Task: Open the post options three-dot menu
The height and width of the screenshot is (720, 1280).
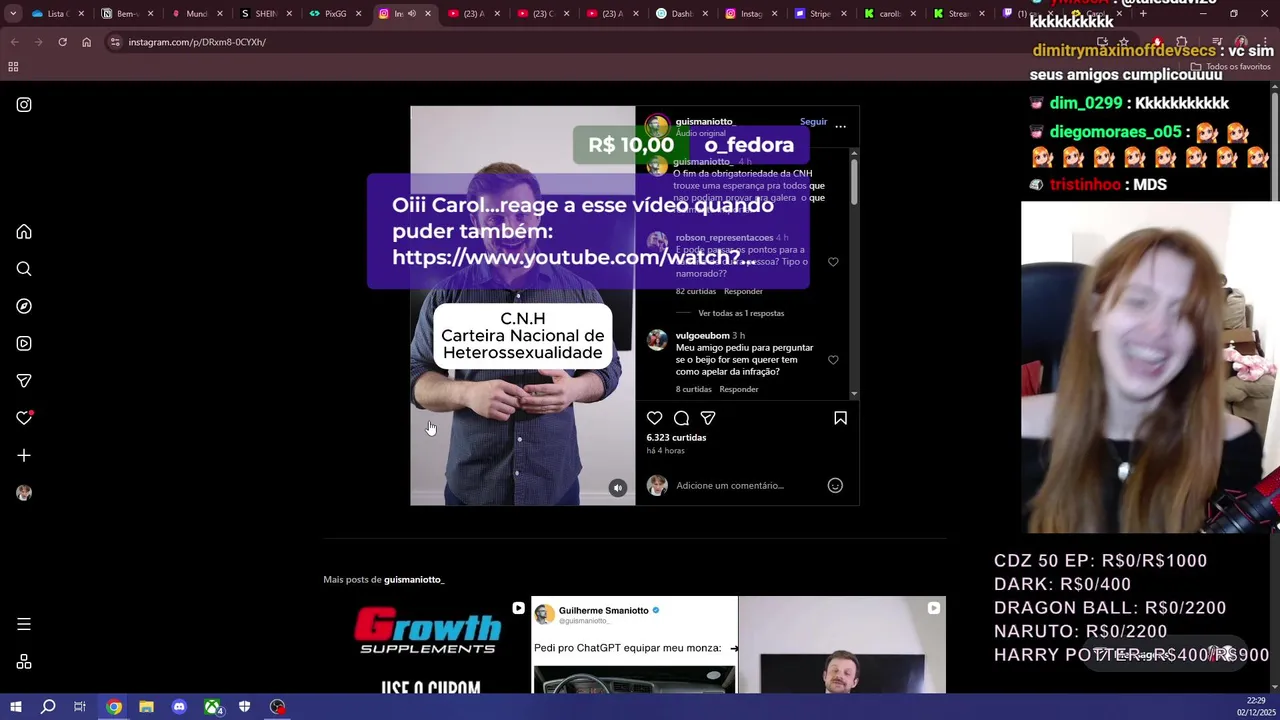Action: click(840, 126)
